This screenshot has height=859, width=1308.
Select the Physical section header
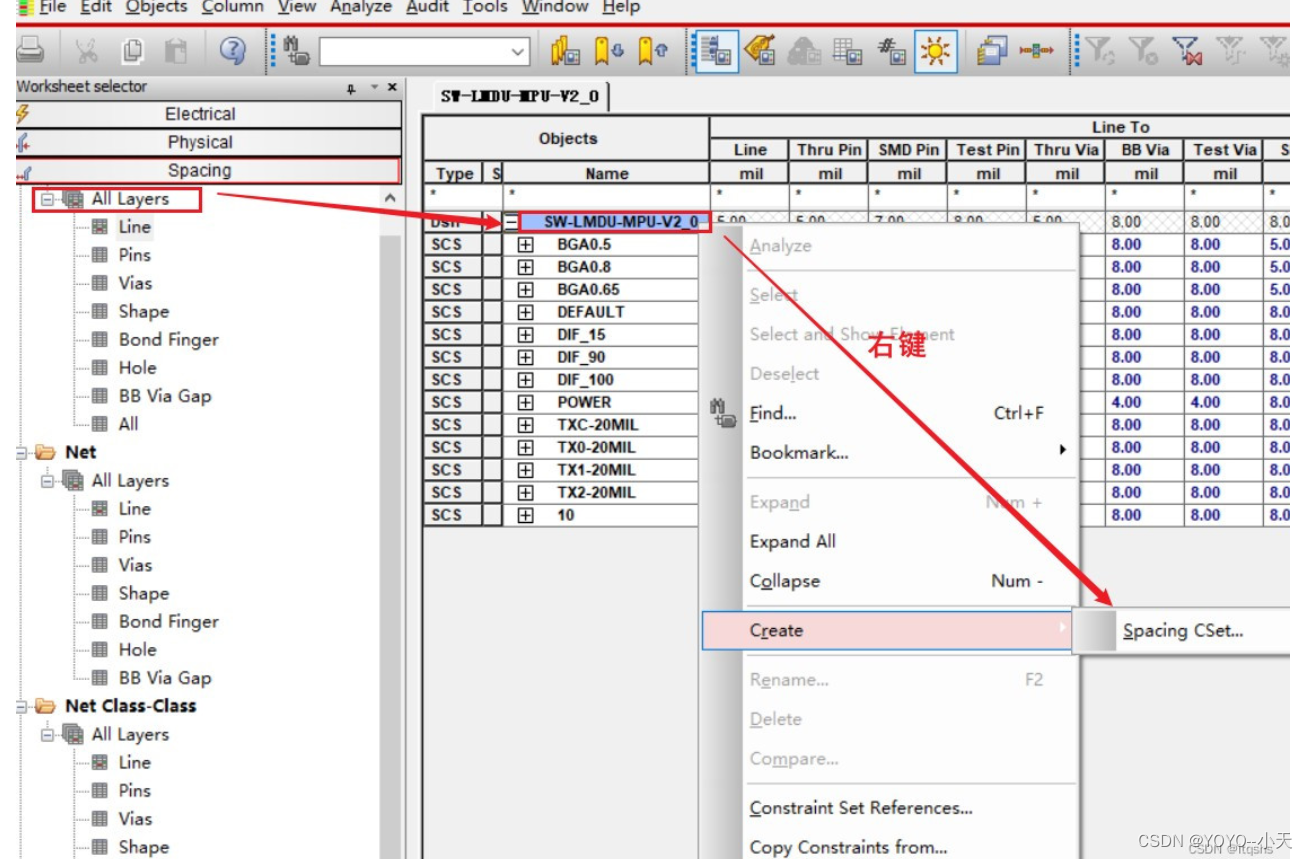coord(200,141)
